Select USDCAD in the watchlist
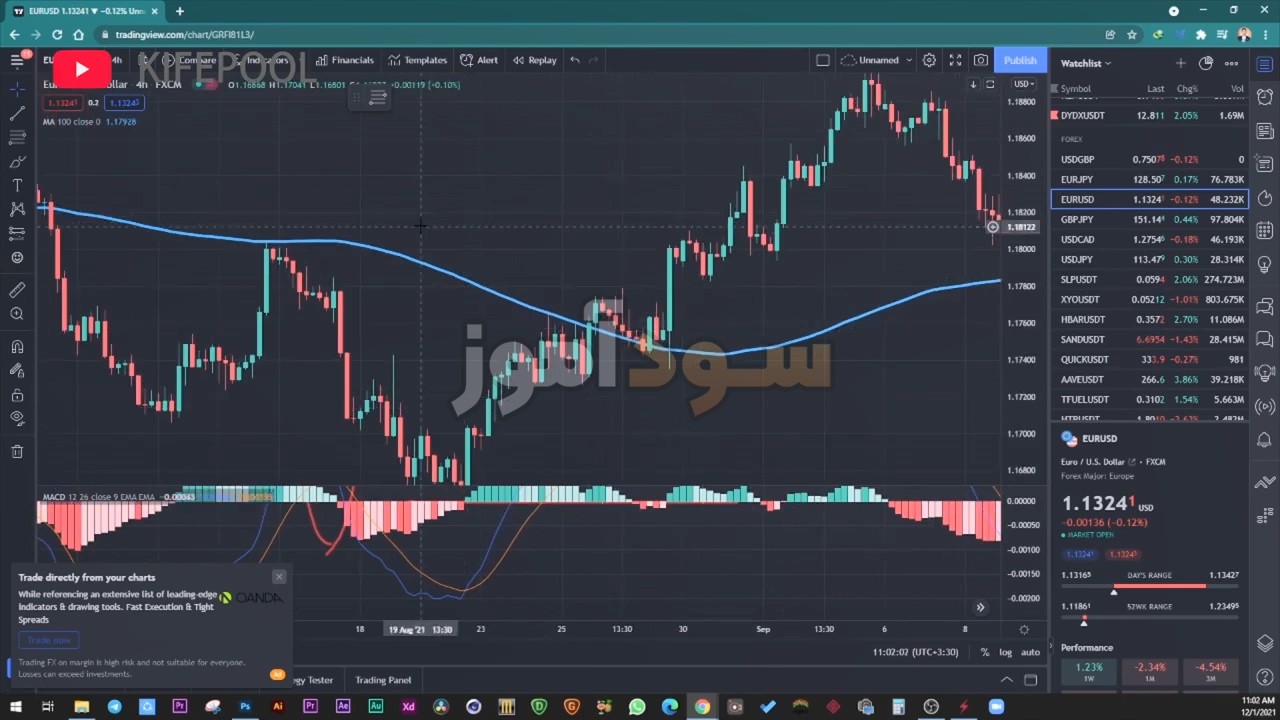This screenshot has width=1280, height=720. [1149, 239]
